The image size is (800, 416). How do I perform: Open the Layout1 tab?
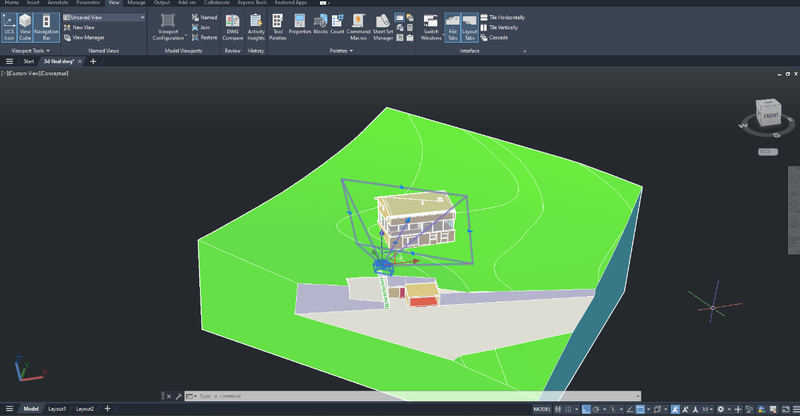tap(57, 409)
